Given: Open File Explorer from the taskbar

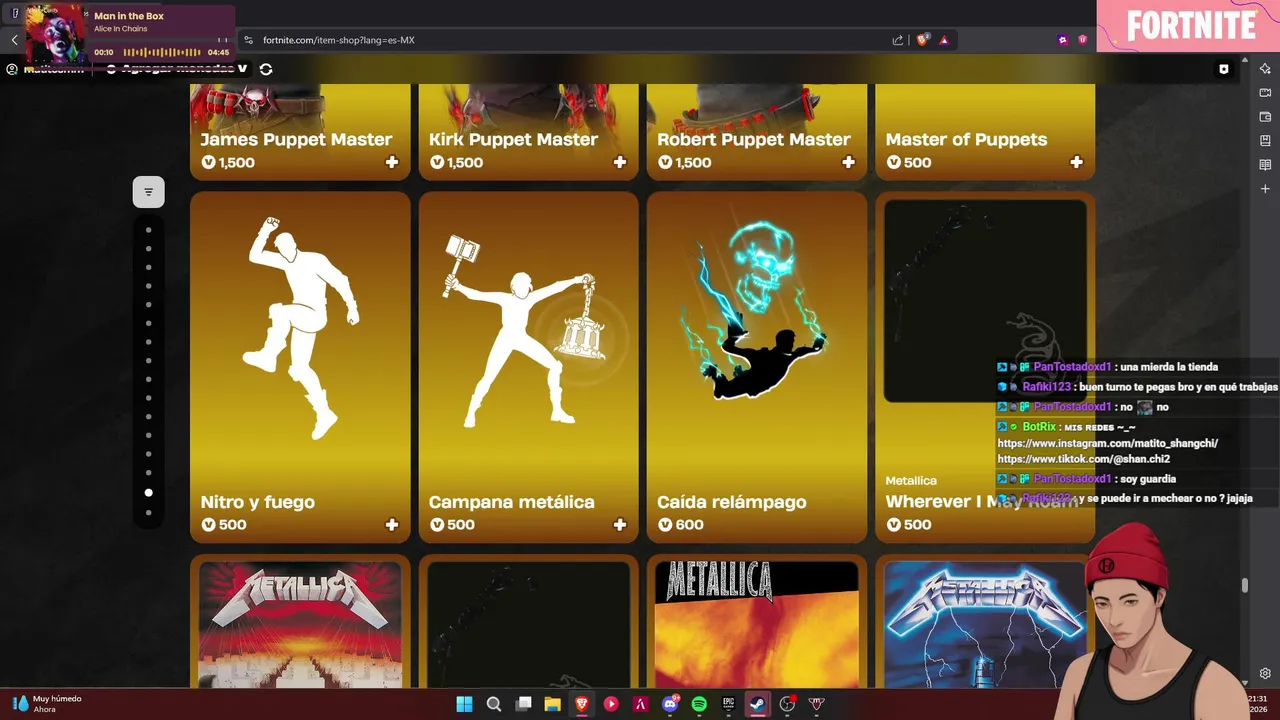Looking at the screenshot, I should 552,704.
